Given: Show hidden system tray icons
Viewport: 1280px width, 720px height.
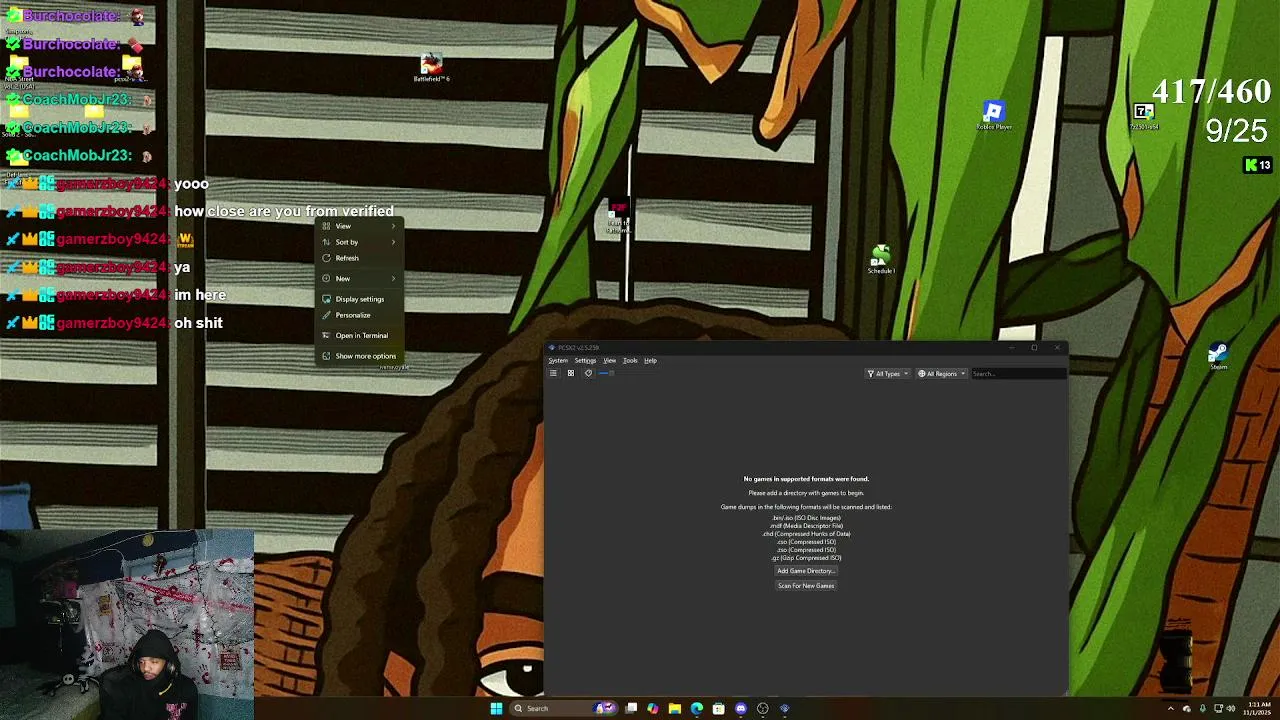Looking at the screenshot, I should (1171, 708).
